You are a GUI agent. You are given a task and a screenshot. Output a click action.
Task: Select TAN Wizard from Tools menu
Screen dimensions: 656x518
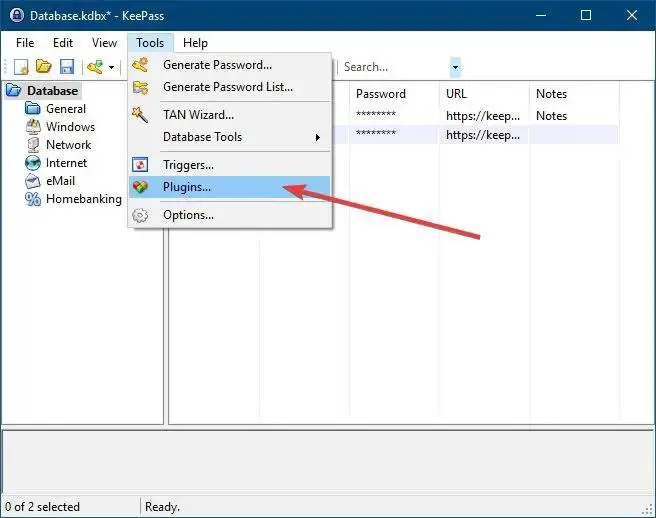230,115
